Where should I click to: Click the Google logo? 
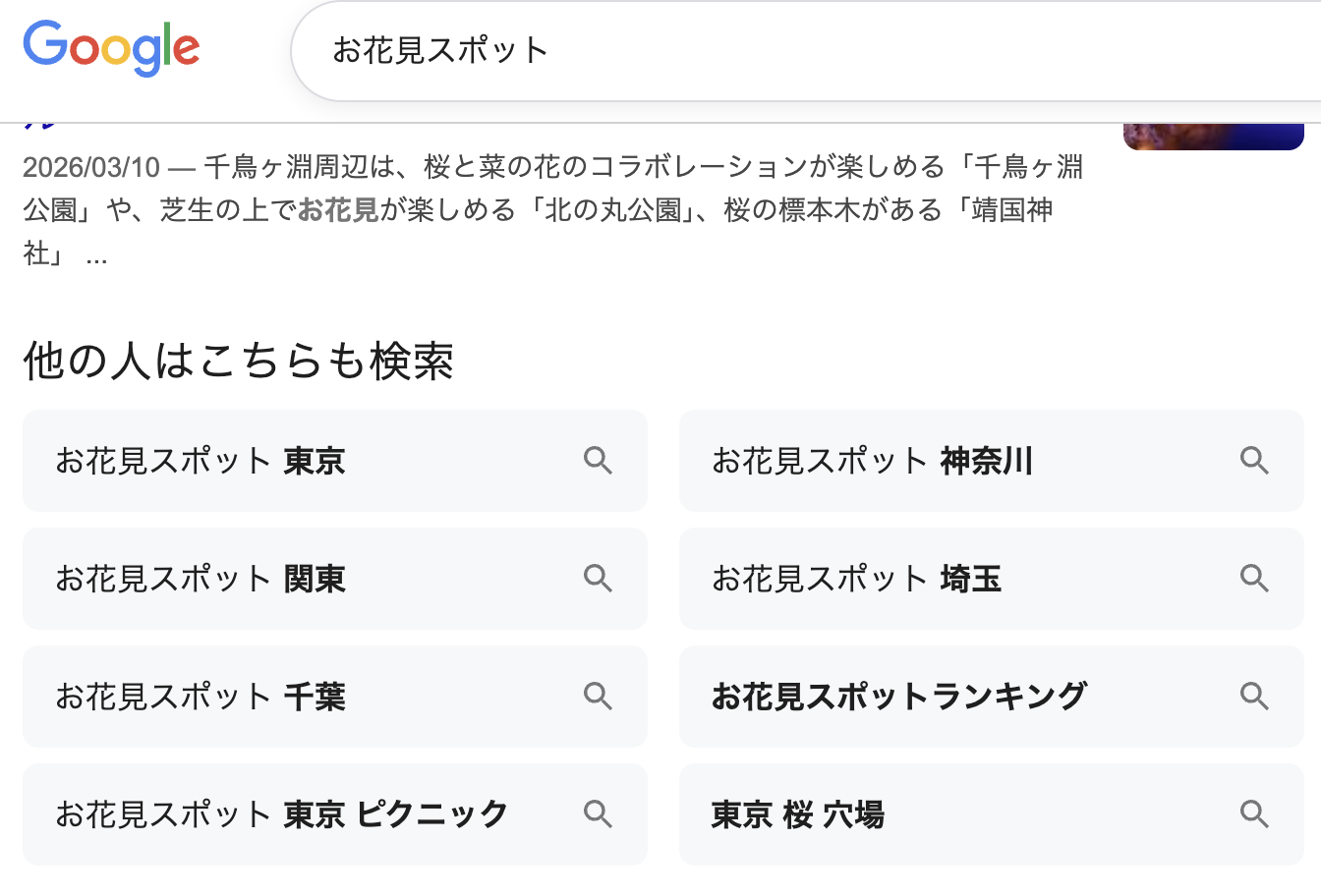(110, 46)
